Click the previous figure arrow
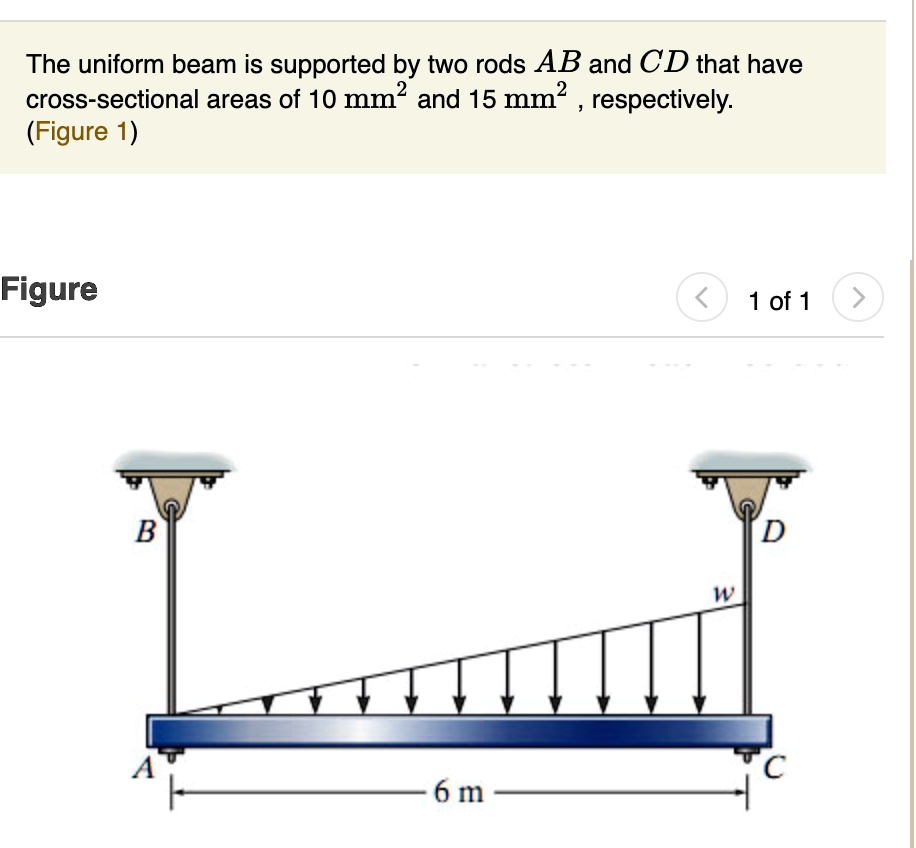The image size is (916, 848). pos(701,296)
